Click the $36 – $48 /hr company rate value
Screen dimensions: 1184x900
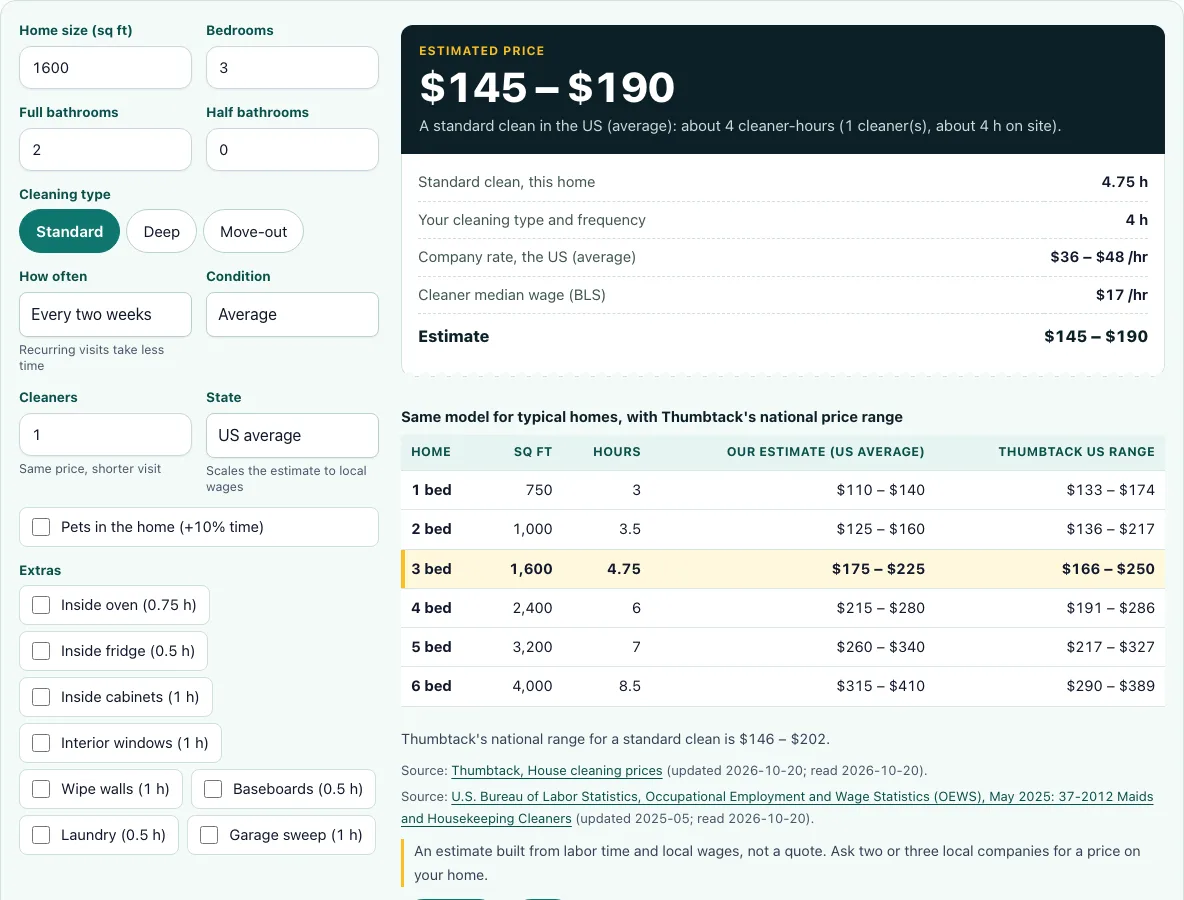pyautogui.click(x=1099, y=257)
